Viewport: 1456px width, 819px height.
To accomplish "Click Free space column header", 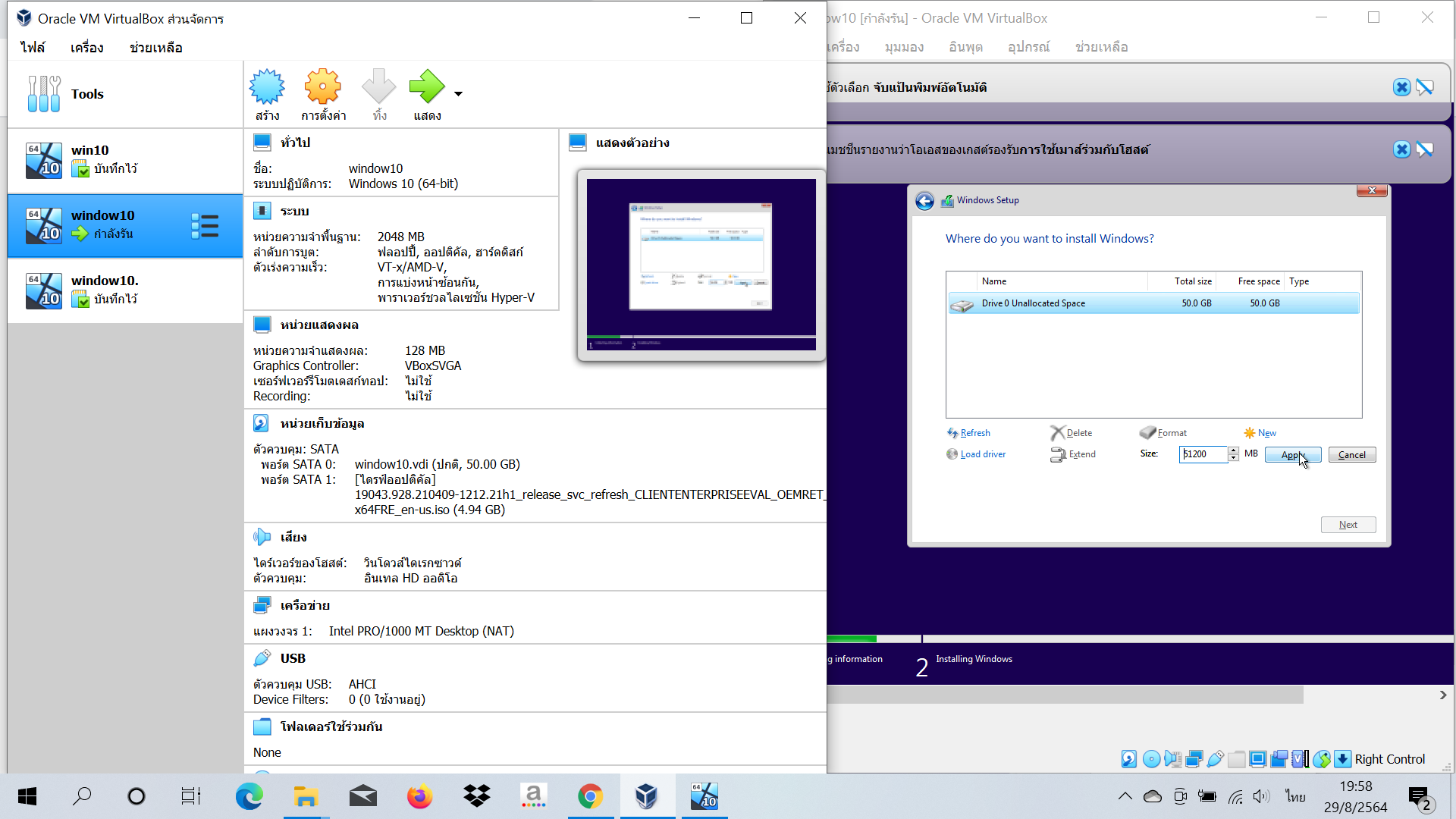I will [x=1251, y=281].
